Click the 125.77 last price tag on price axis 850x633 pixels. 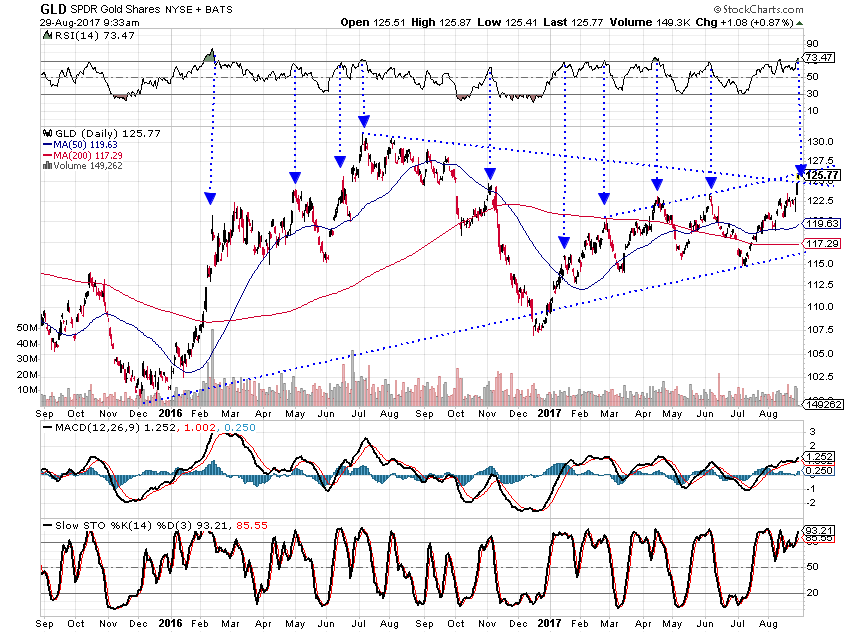[x=821, y=176]
